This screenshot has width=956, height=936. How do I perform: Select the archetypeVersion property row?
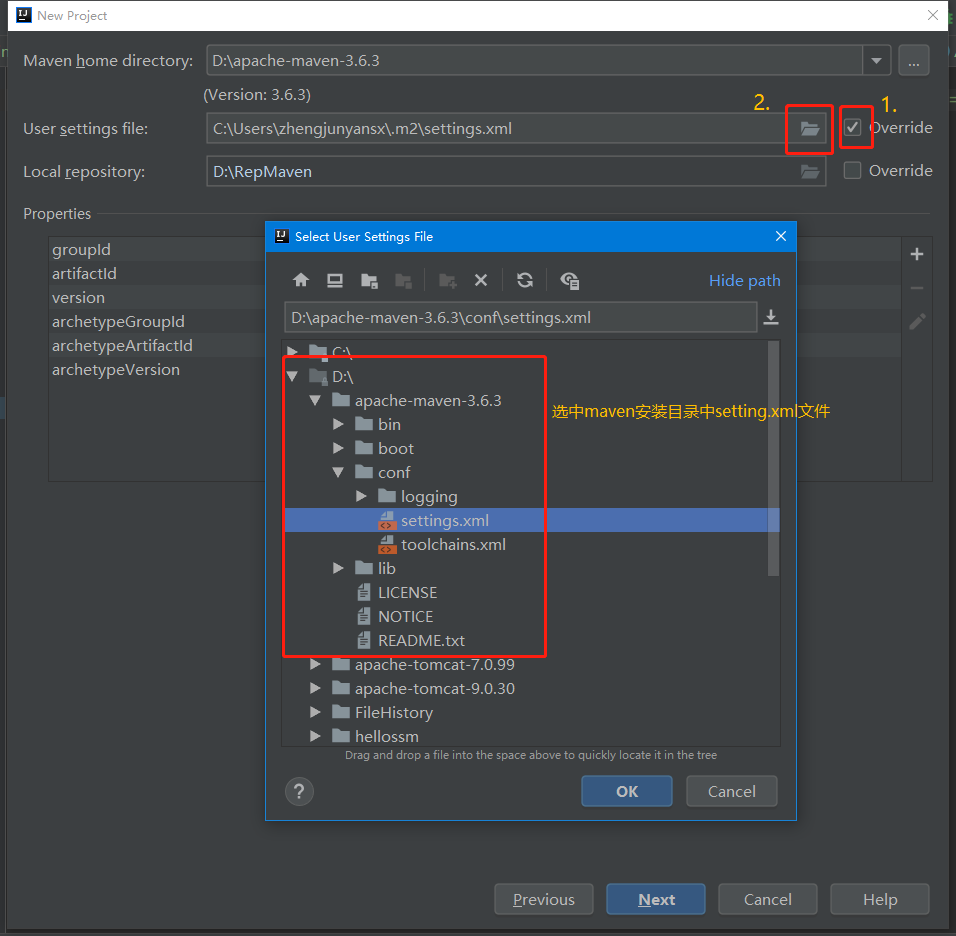pos(157,370)
